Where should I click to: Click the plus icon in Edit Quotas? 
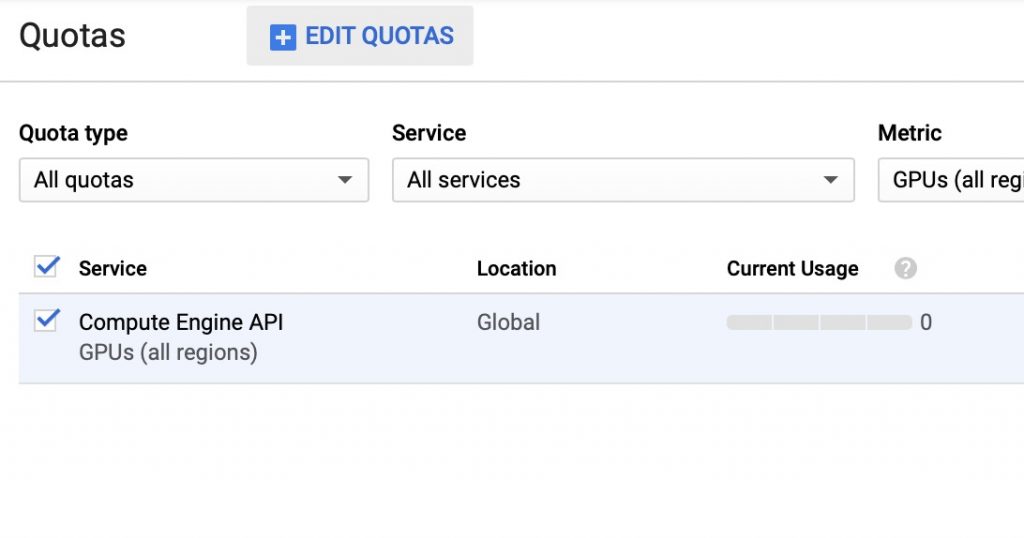[x=283, y=37]
